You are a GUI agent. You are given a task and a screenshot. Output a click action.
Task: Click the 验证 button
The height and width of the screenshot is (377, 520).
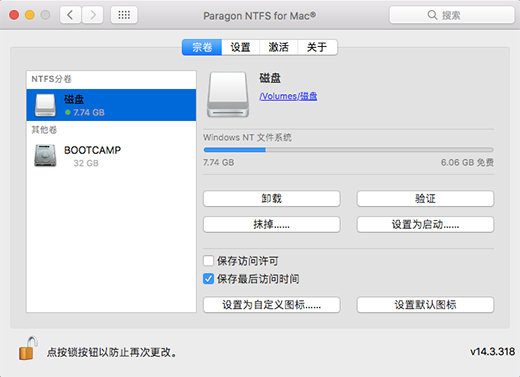click(425, 199)
